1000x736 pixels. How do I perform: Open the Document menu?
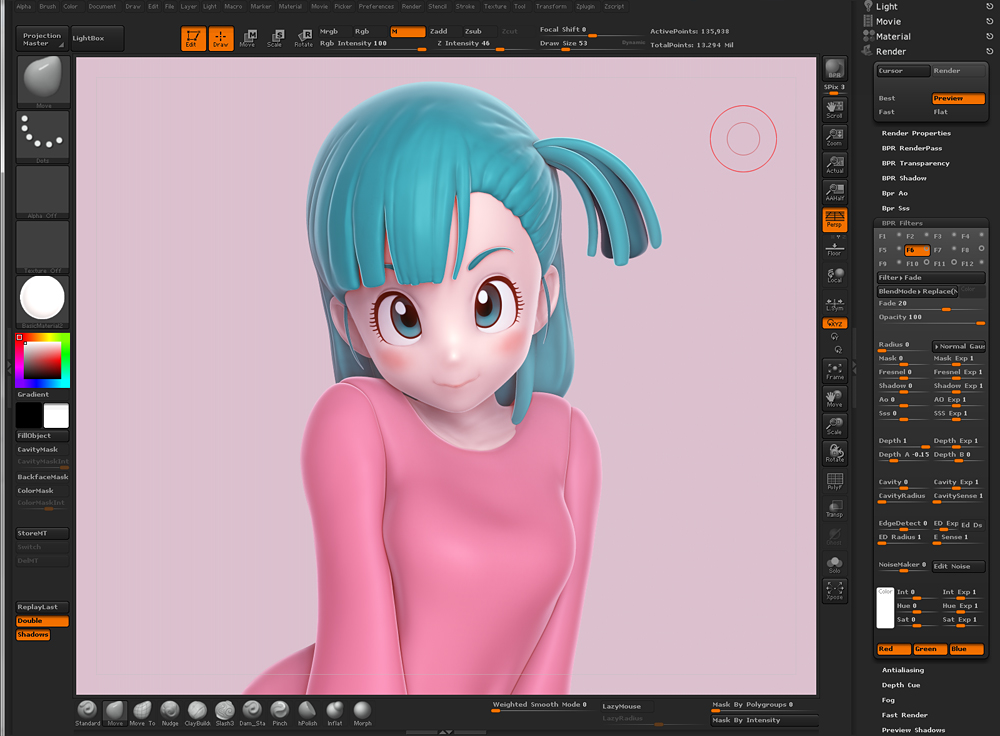tap(102, 6)
